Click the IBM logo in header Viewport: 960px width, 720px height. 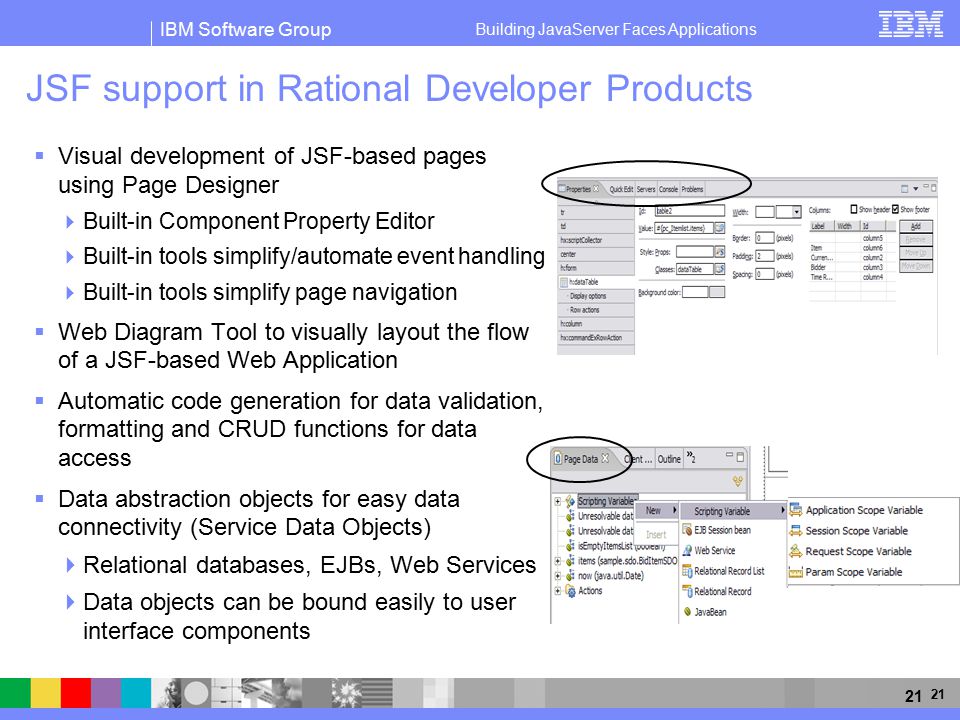pos(910,24)
